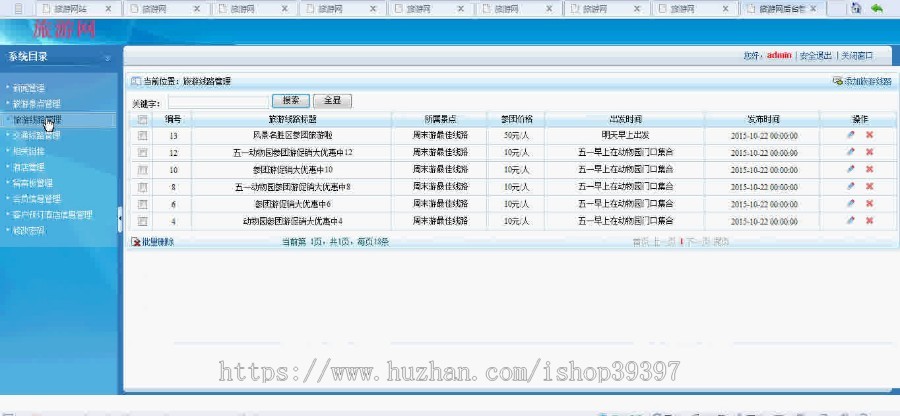Image resolution: width=900 pixels, height=416 pixels.
Task: Click the 参团价格 column header
Action: tap(517, 119)
